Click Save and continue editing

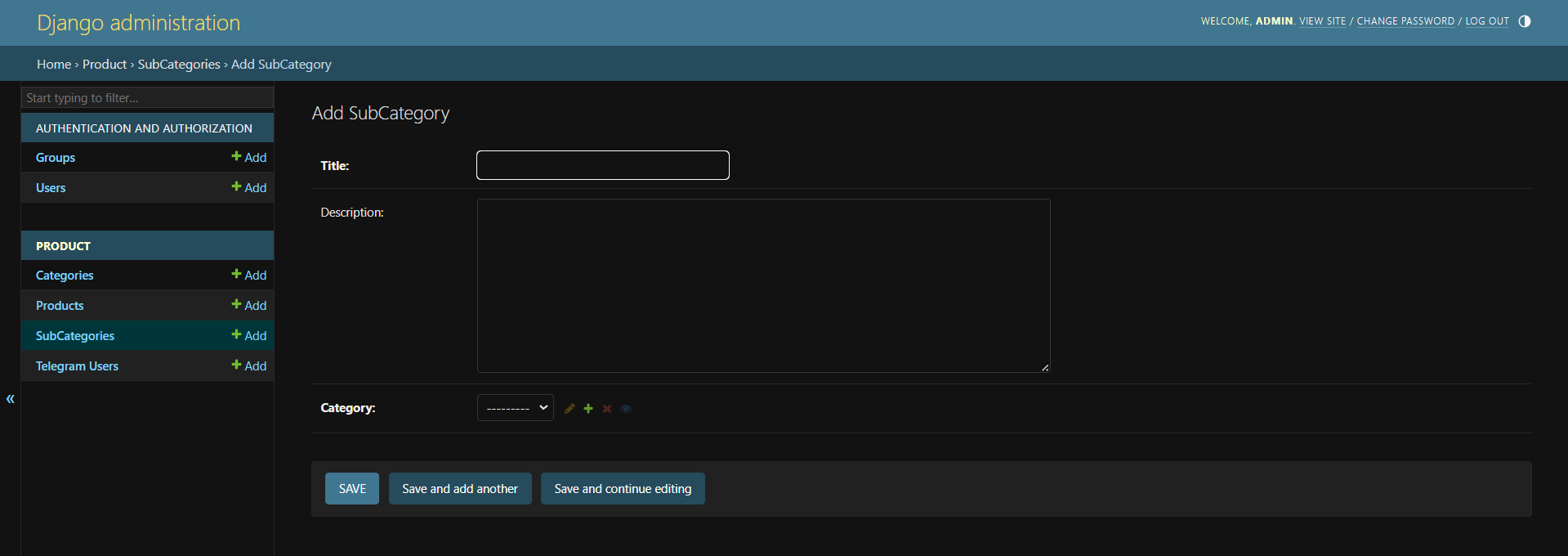coord(623,489)
